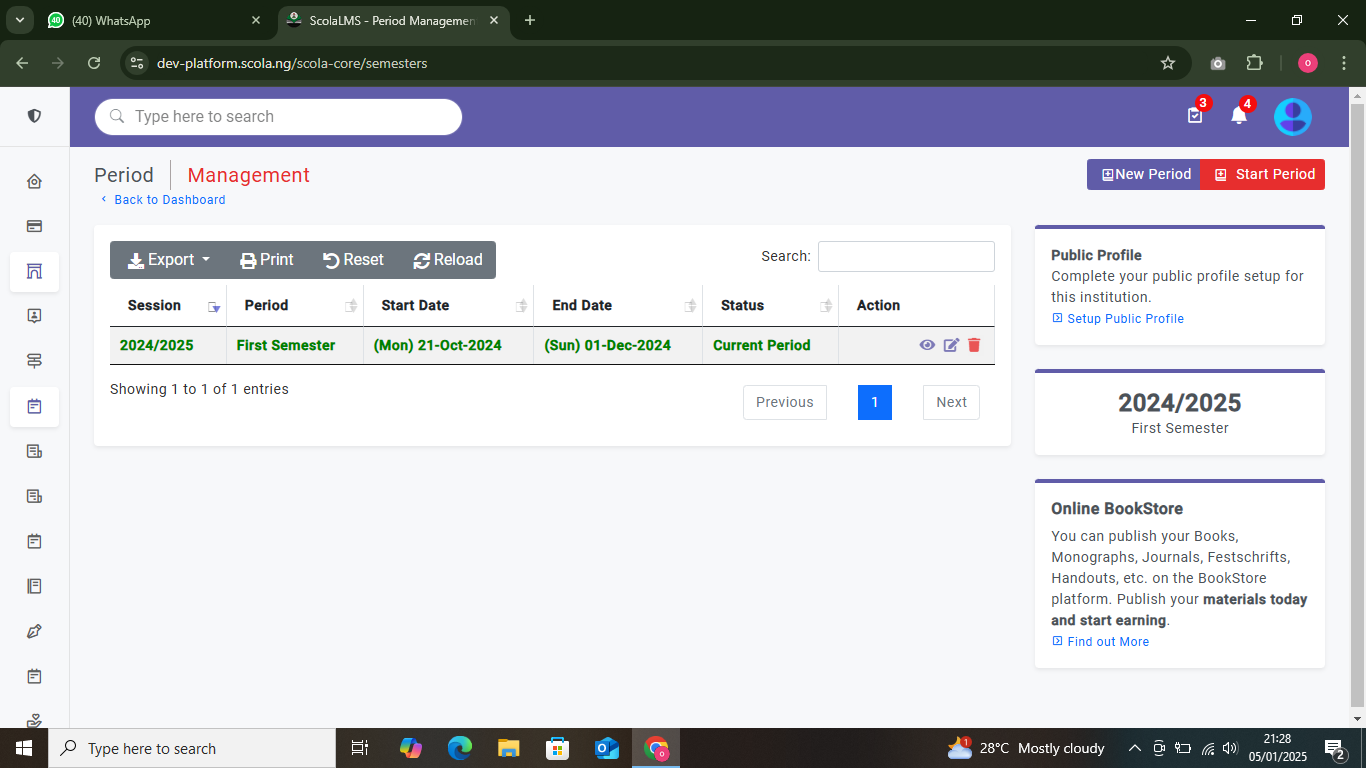Open the highlighted institution arch sidebar icon

pos(34,271)
